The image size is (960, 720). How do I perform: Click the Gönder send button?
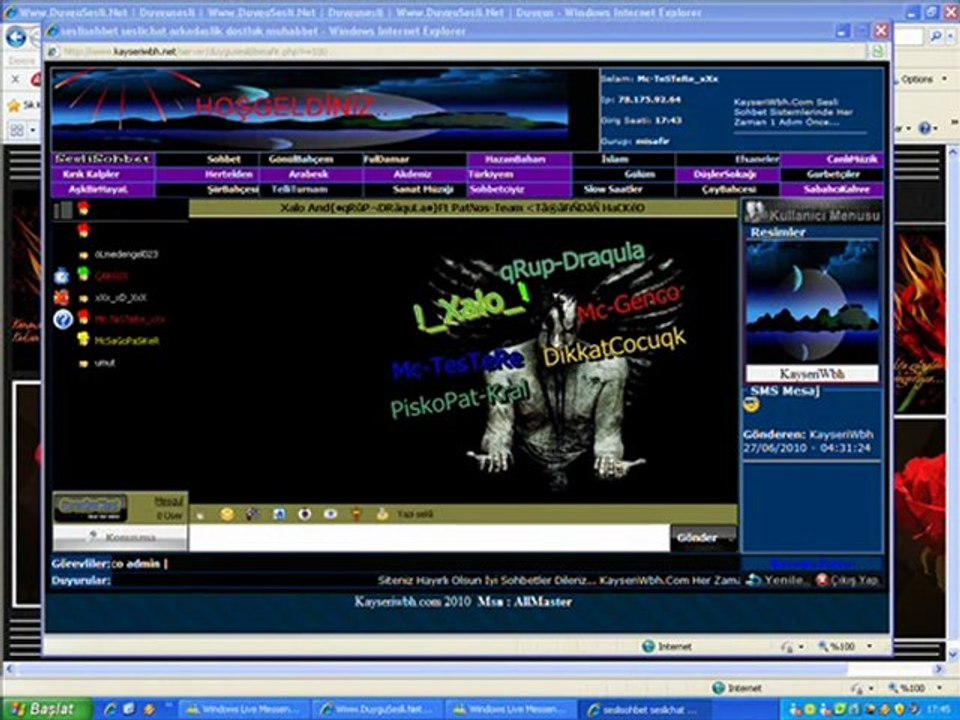[703, 538]
